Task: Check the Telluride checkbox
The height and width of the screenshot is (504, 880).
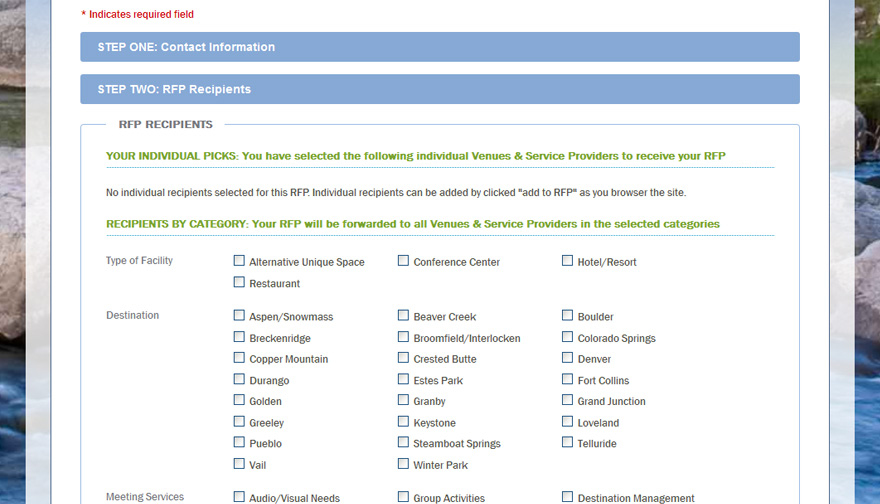Action: pyautogui.click(x=567, y=442)
